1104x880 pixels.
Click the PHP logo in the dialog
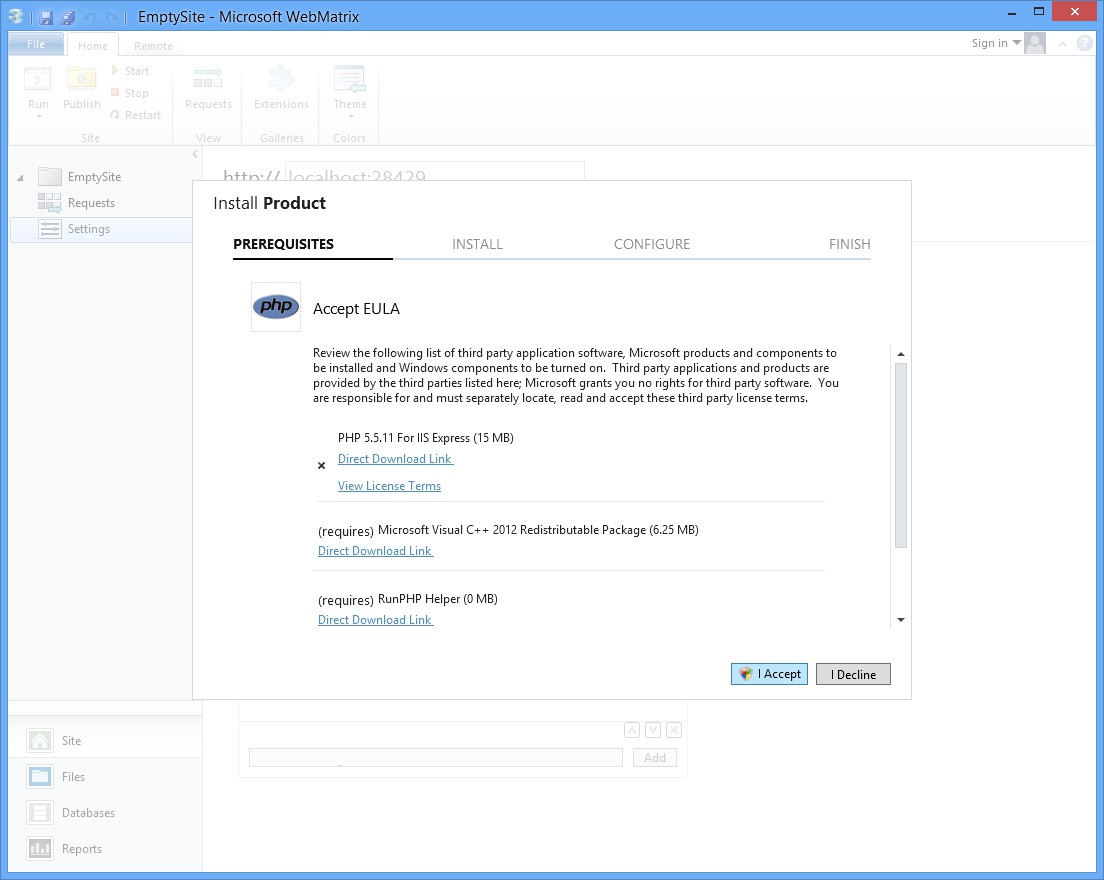tap(276, 307)
